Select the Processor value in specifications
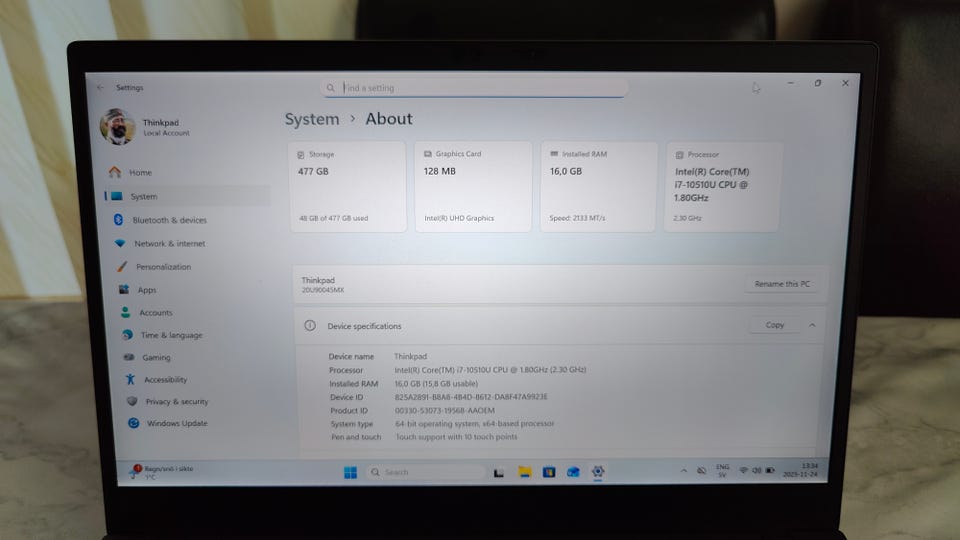Image resolution: width=960 pixels, height=540 pixels. (490, 370)
